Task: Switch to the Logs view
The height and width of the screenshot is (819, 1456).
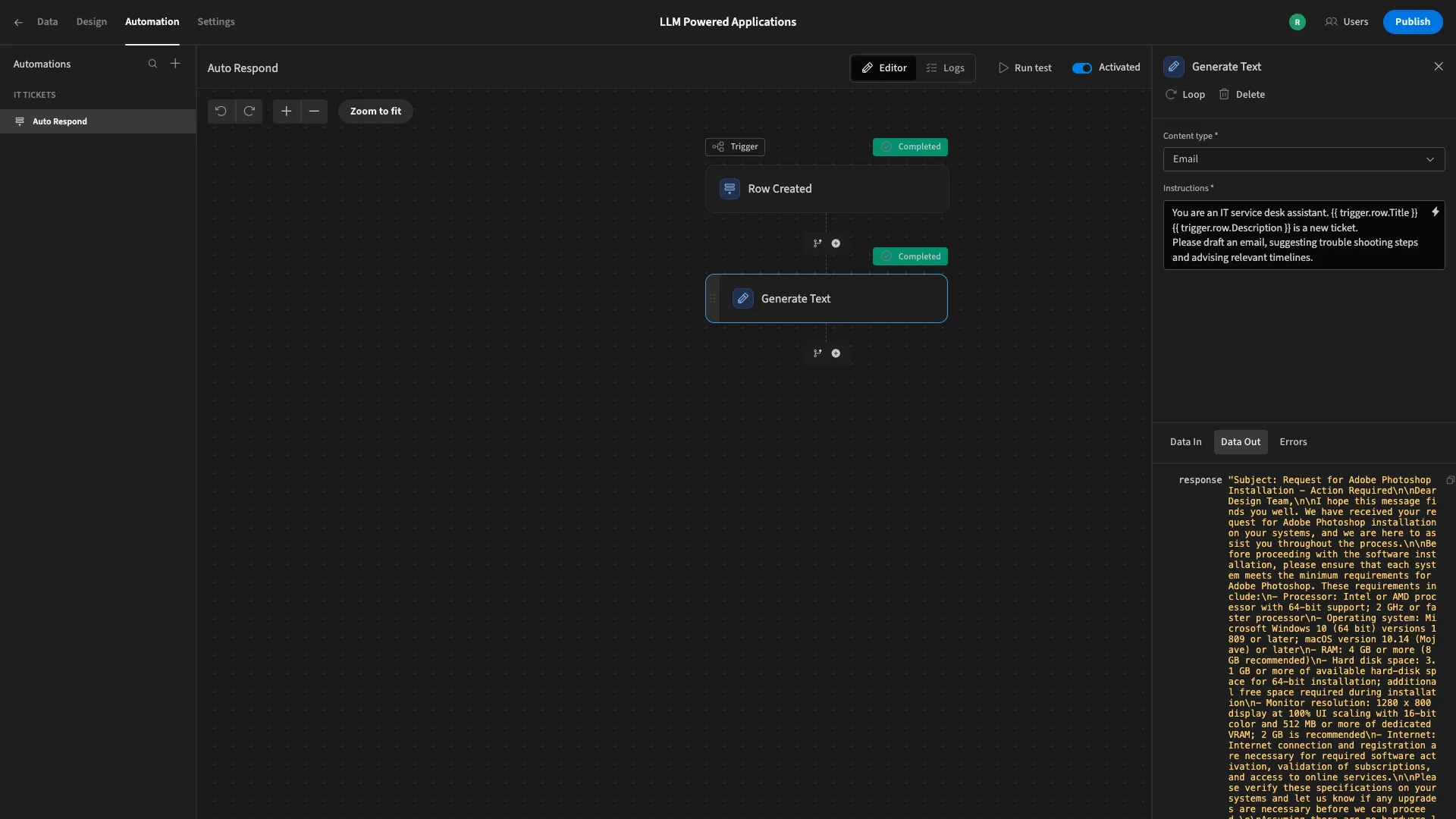Action: 945,67
